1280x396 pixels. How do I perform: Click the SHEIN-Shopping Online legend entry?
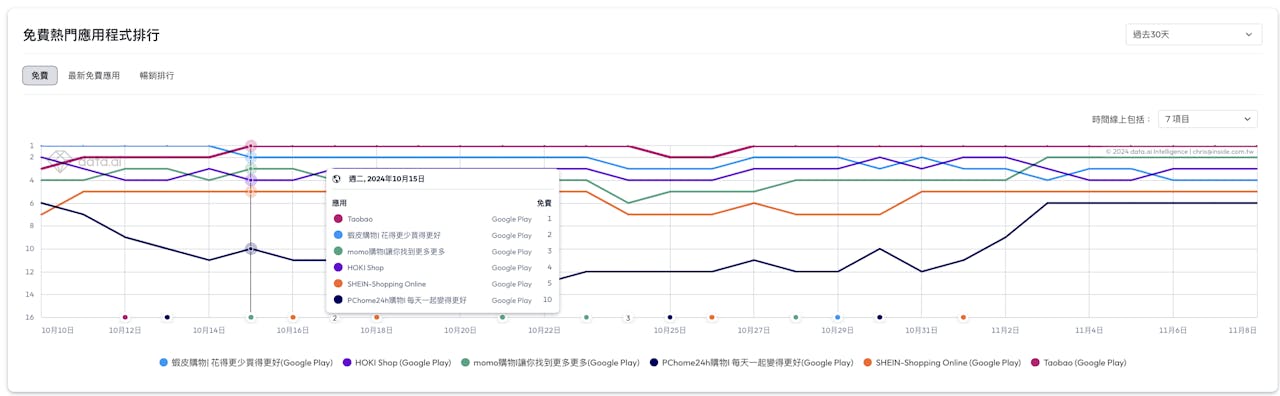[942, 362]
